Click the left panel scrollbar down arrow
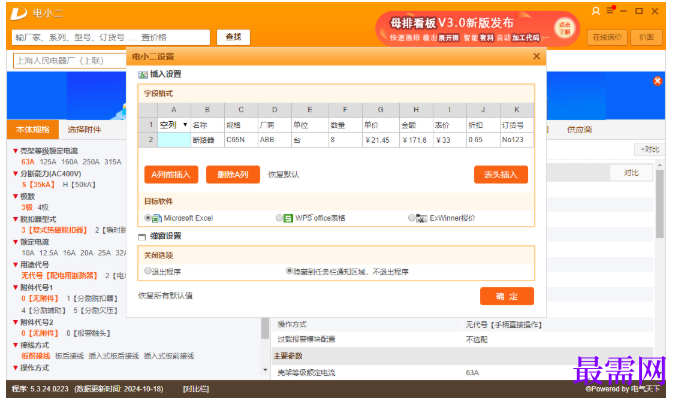The image size is (685, 402). coord(265,370)
